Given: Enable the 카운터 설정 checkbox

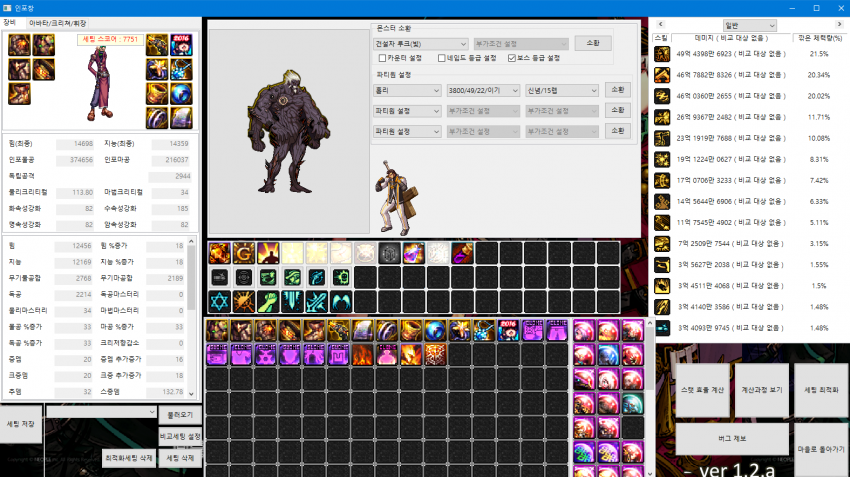Looking at the screenshot, I should point(369,58).
